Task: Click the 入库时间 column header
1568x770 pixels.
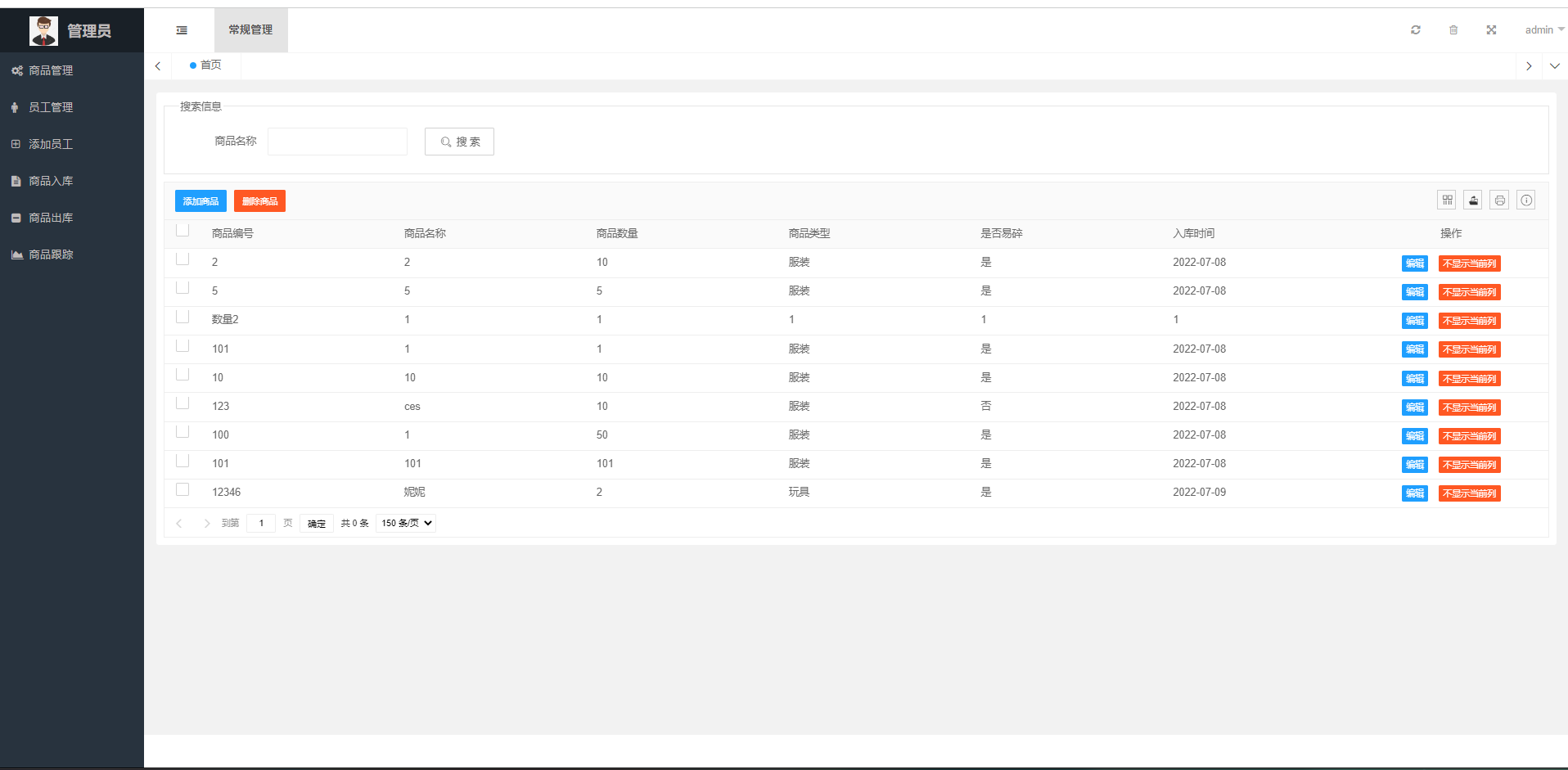Action: tap(1194, 234)
